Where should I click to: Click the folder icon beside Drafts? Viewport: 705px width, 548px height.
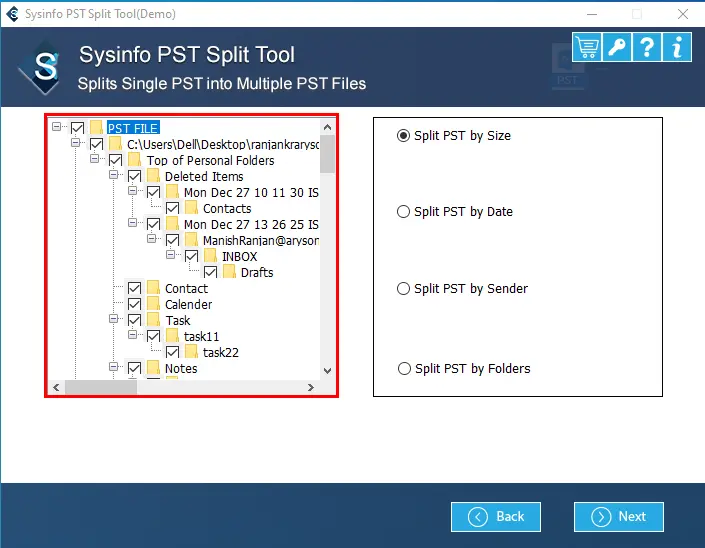click(x=229, y=272)
